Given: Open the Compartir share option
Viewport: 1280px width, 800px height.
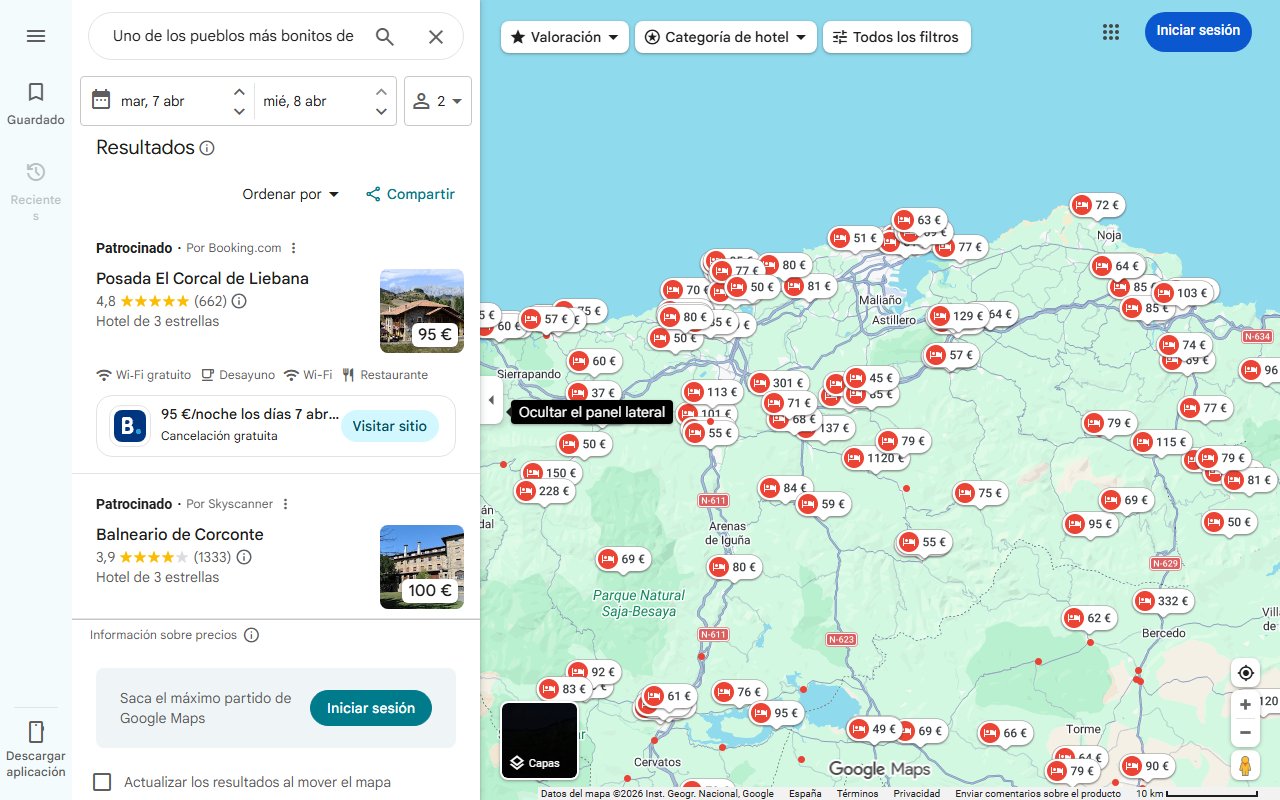Looking at the screenshot, I should click(x=409, y=194).
